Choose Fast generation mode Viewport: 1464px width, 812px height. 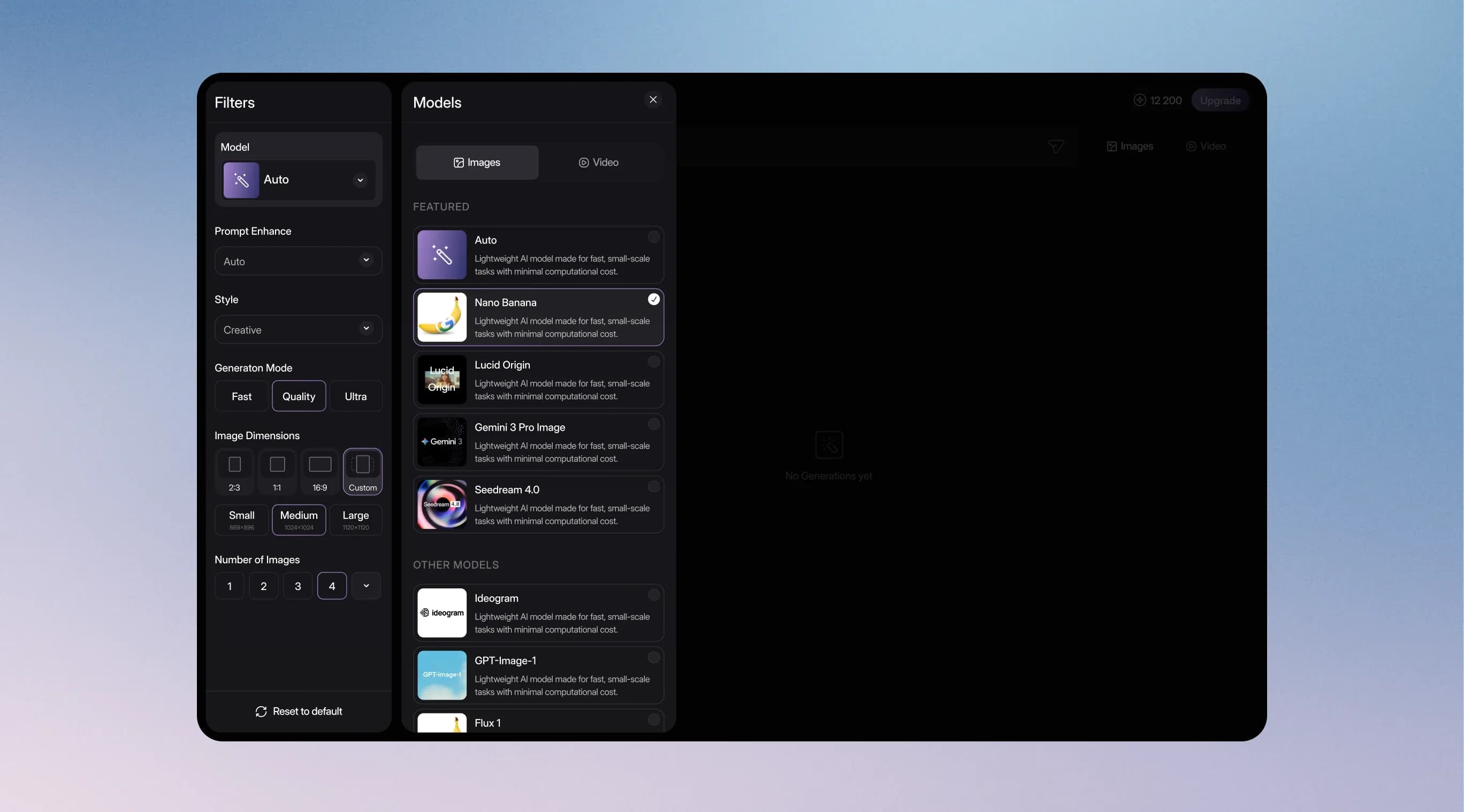(x=241, y=396)
